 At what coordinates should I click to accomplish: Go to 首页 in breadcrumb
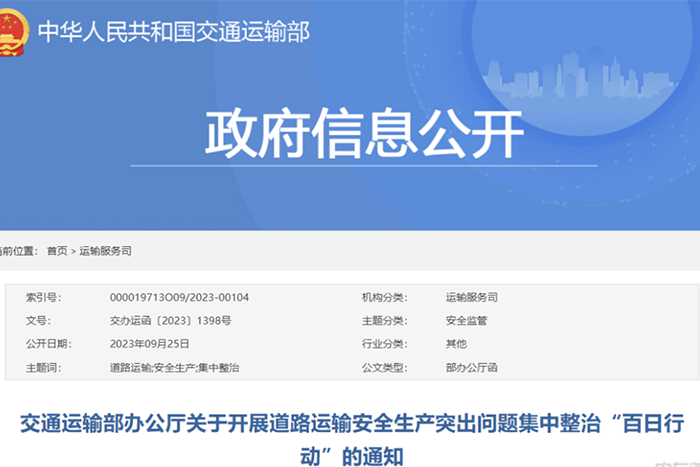point(57,251)
